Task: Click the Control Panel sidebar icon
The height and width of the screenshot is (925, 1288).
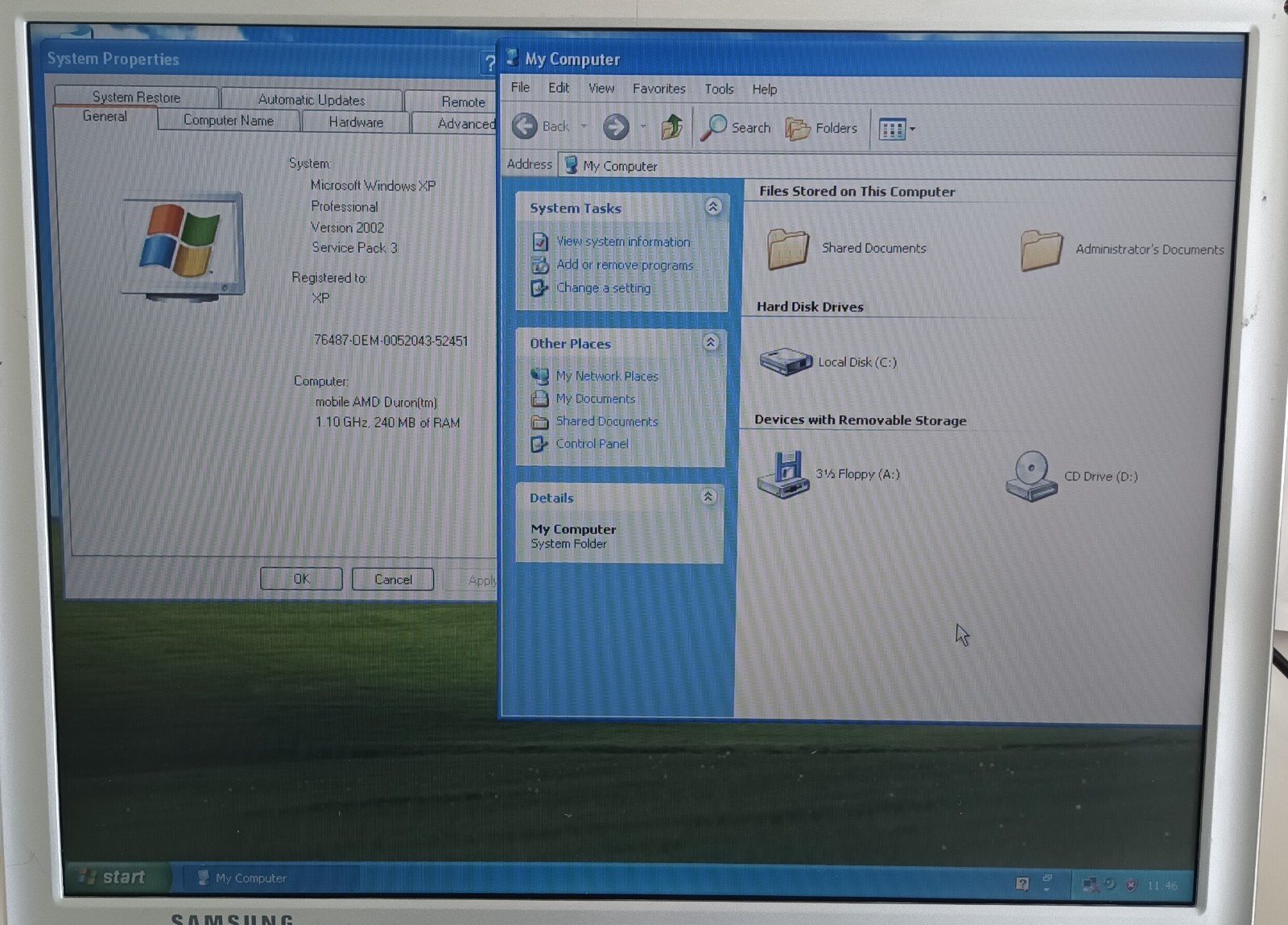Action: 539,444
